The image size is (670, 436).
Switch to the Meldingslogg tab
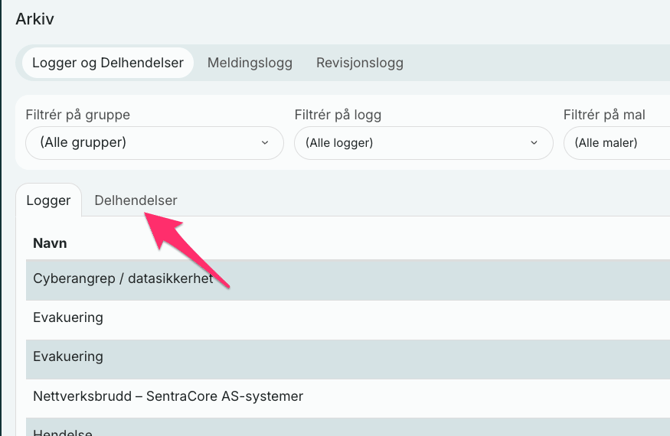249,62
